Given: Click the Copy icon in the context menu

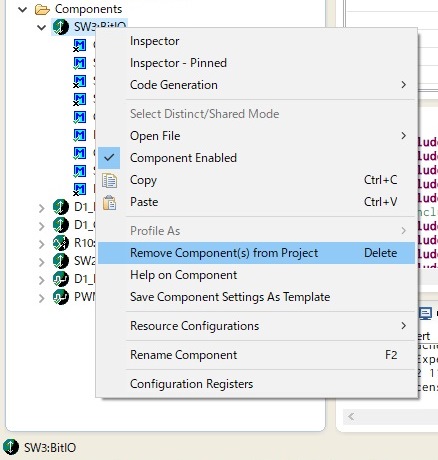Looking at the screenshot, I should [x=109, y=180].
